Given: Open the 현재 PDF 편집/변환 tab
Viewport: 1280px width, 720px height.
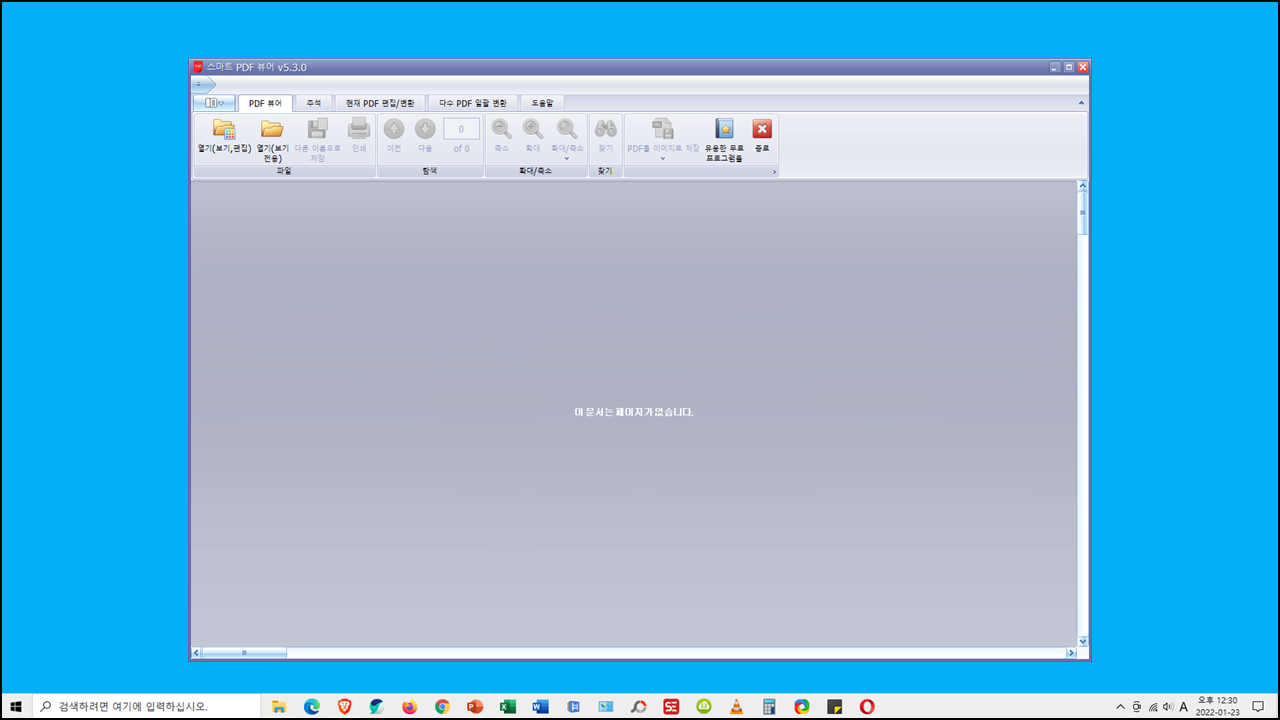Looking at the screenshot, I should 380,103.
